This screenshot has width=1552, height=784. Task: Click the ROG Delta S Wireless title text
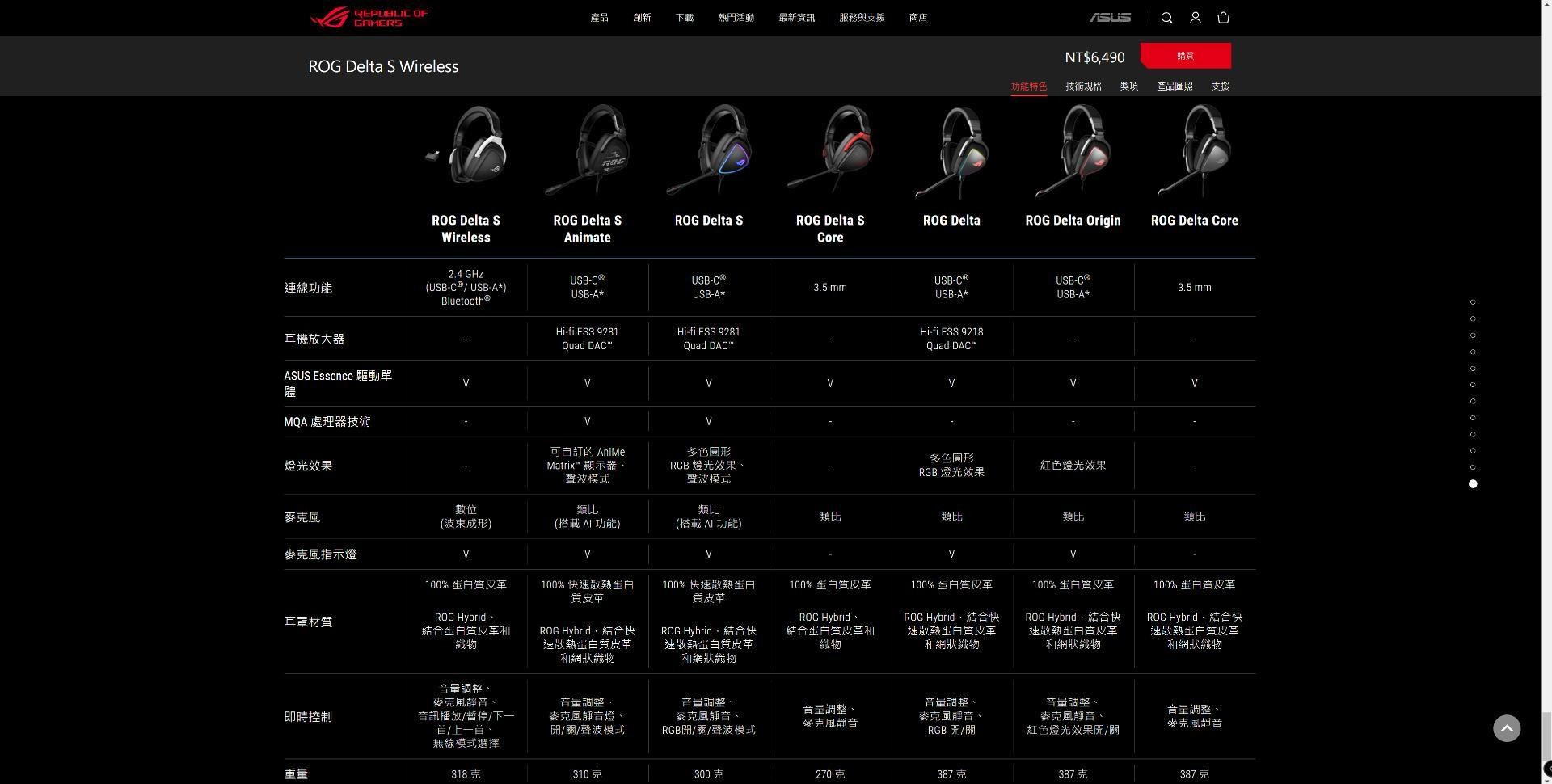[383, 66]
